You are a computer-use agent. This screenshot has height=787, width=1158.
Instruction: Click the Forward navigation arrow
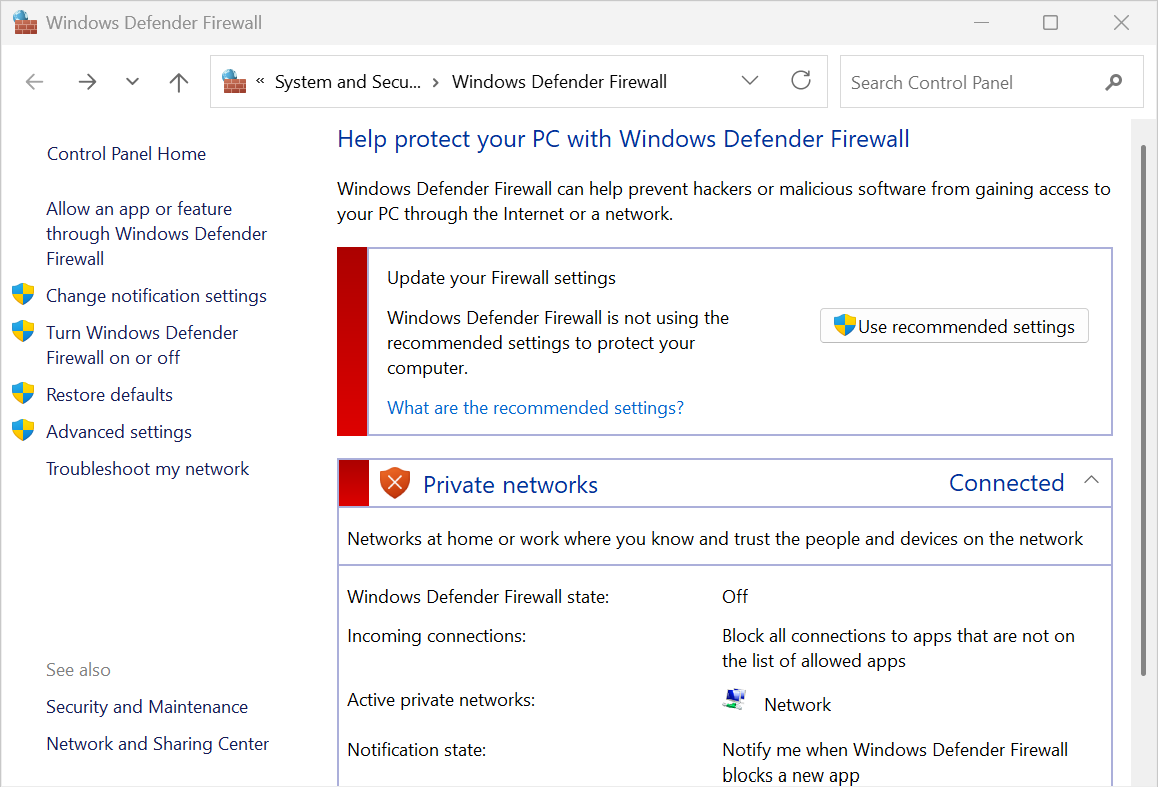coord(87,82)
